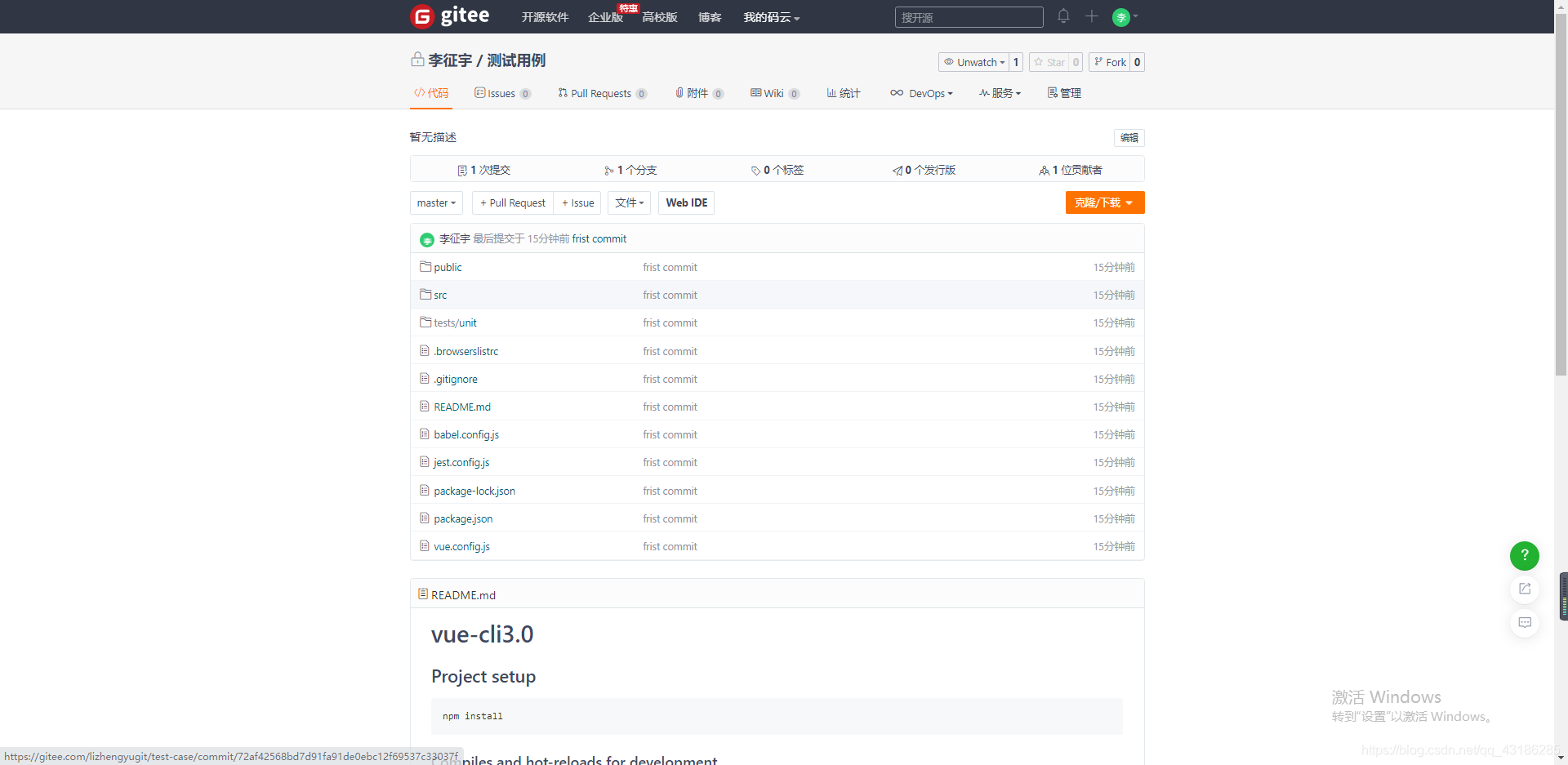The height and width of the screenshot is (765, 1568).
Task: Open the 测试用例 repository title link
Action: (x=516, y=60)
